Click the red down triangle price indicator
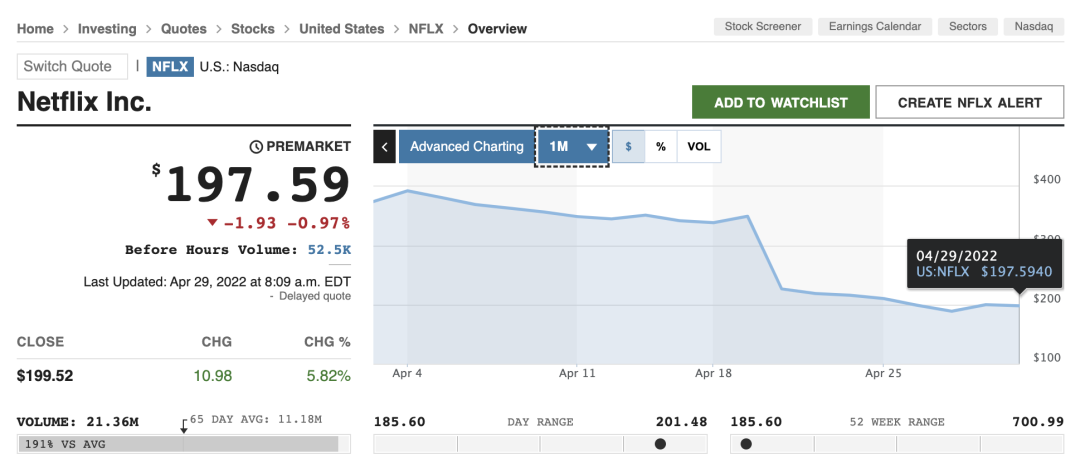 pyautogui.click(x=212, y=222)
